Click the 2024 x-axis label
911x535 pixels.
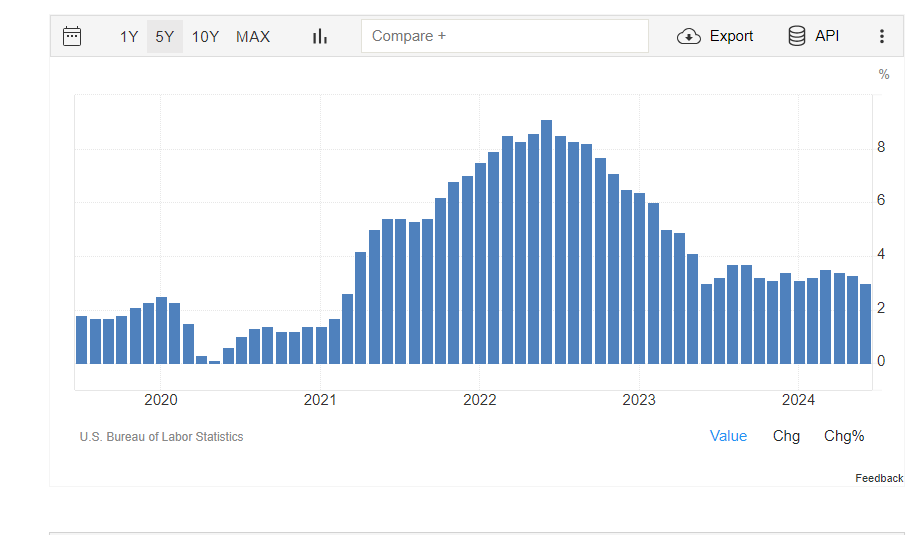(798, 400)
